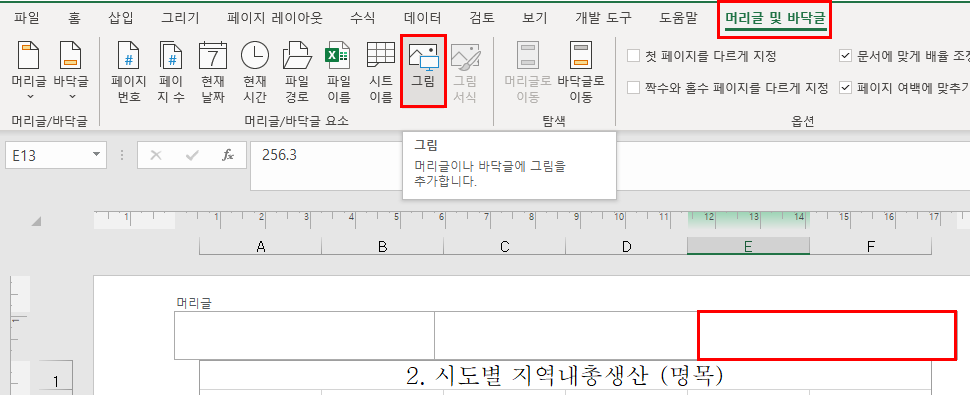970x395 pixels.
Task: Click the title cell 시도별 지역내총생산 (명목)
Action: point(565,375)
